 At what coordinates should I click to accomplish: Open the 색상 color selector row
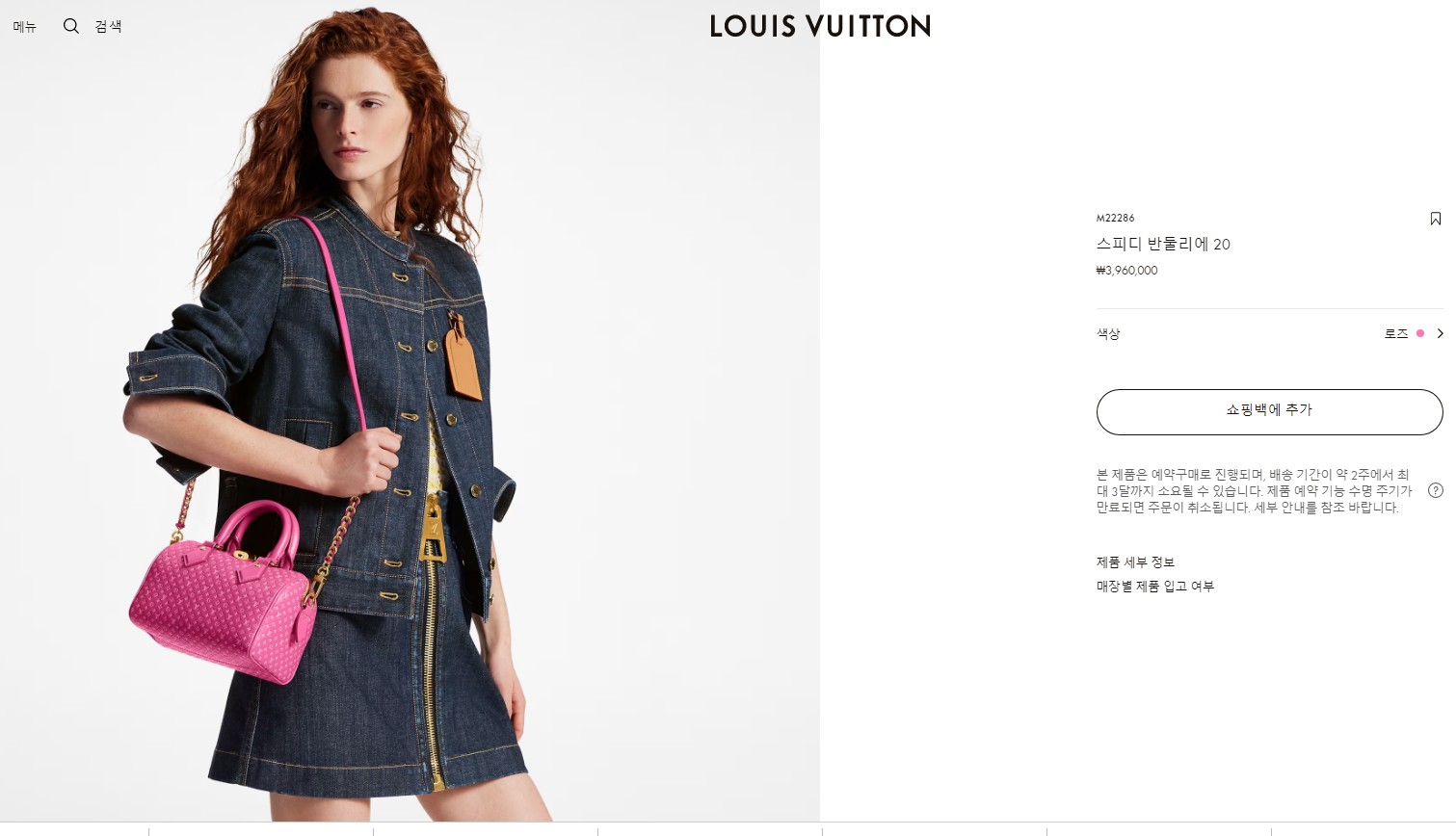point(1269,333)
